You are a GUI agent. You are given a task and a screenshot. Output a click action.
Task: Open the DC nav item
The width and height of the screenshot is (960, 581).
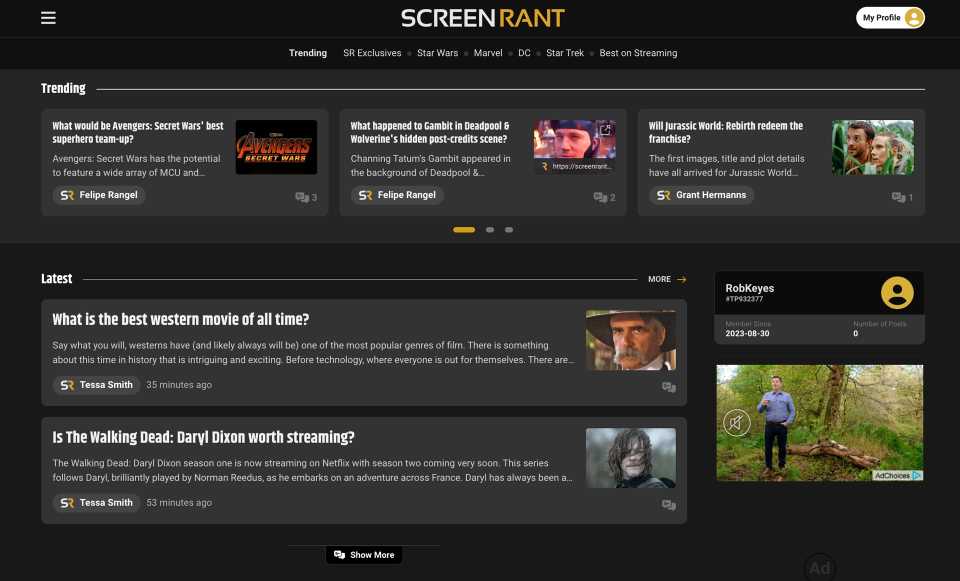524,53
